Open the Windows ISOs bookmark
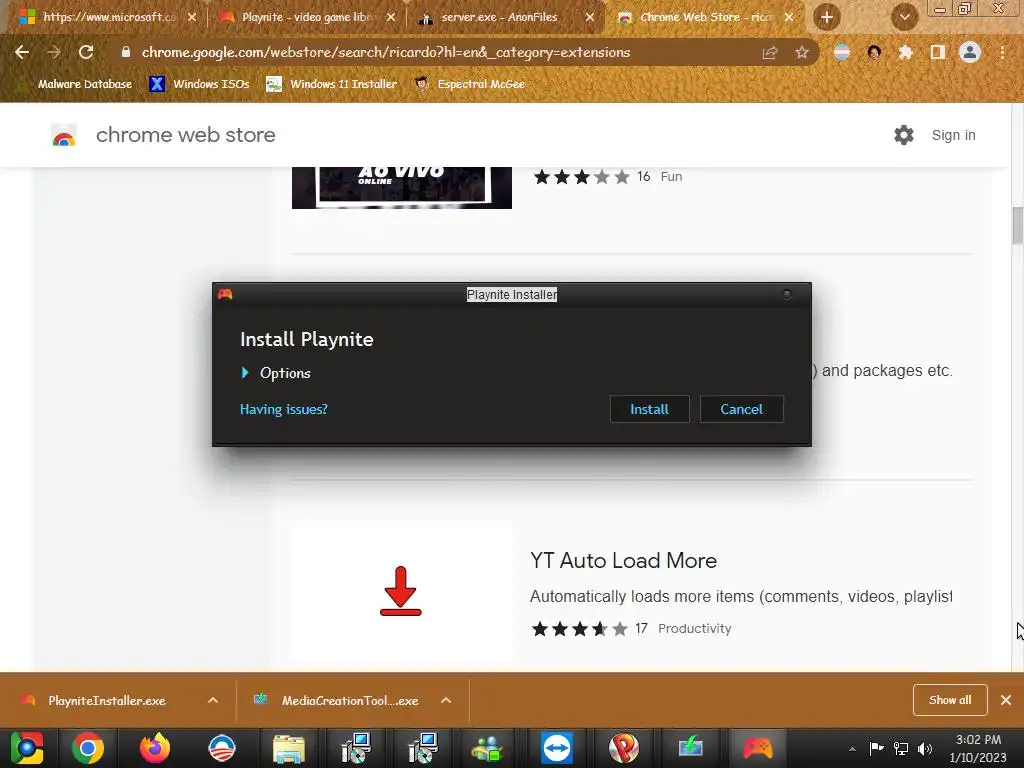1024x768 pixels. click(199, 84)
